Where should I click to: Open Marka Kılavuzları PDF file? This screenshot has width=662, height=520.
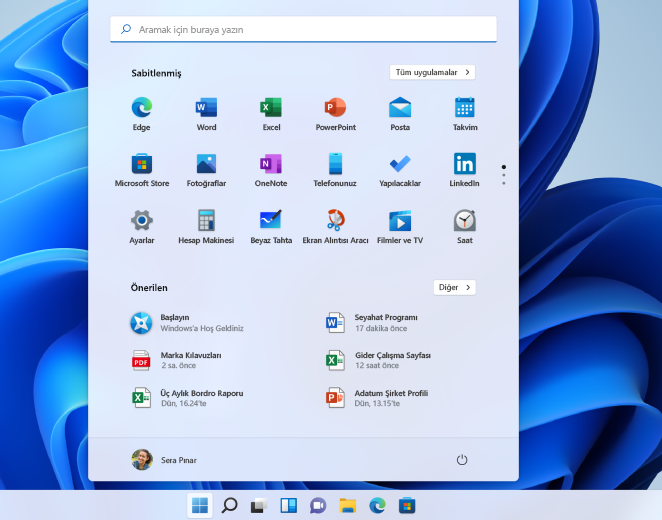pos(190,360)
